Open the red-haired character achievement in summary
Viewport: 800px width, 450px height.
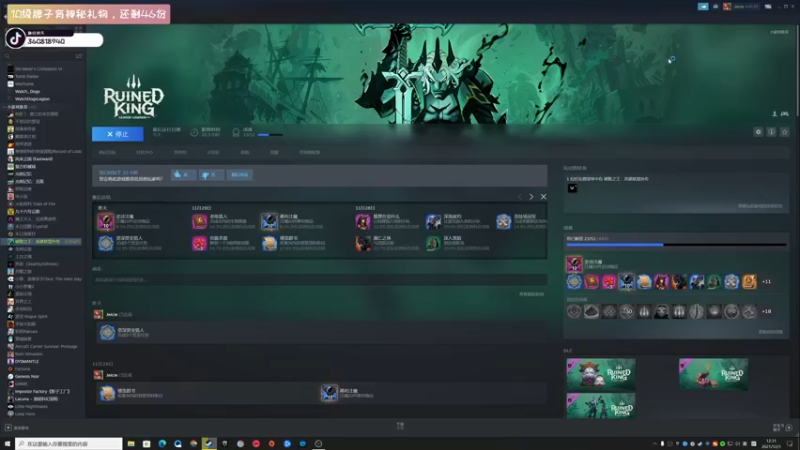tap(363, 222)
